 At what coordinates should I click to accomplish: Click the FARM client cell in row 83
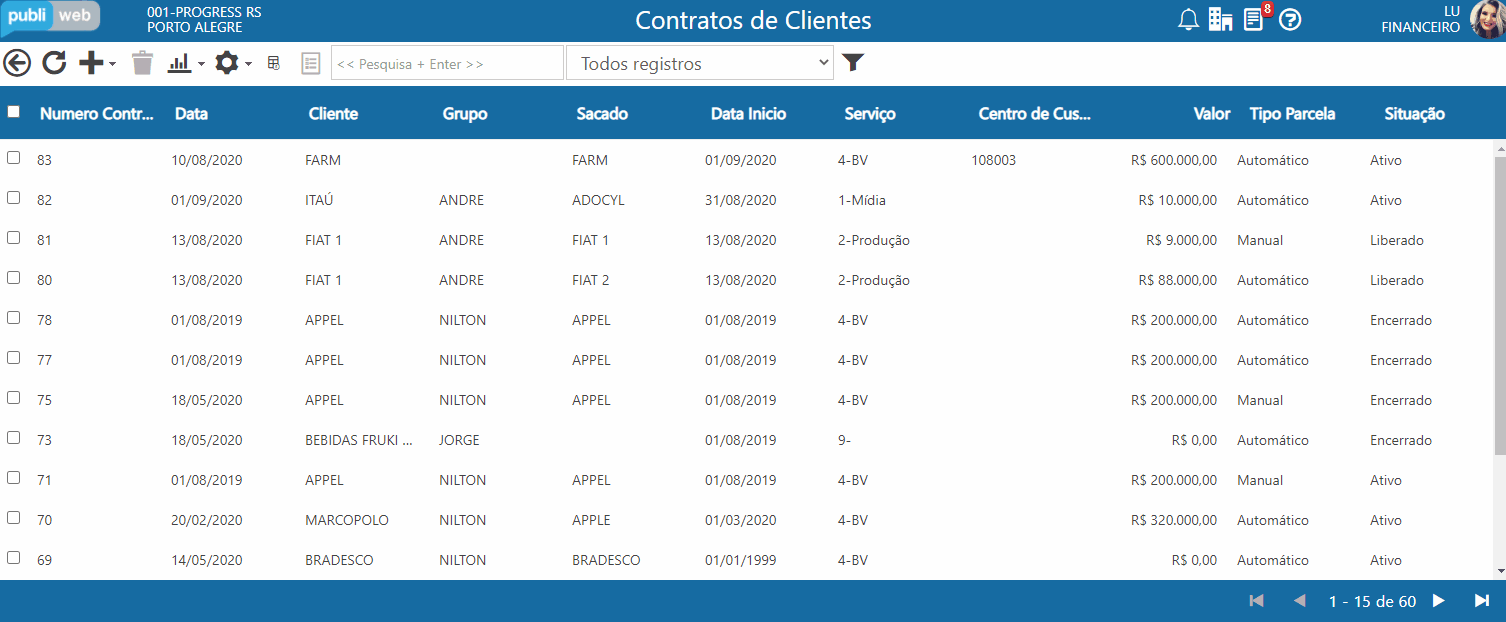pyautogui.click(x=323, y=160)
